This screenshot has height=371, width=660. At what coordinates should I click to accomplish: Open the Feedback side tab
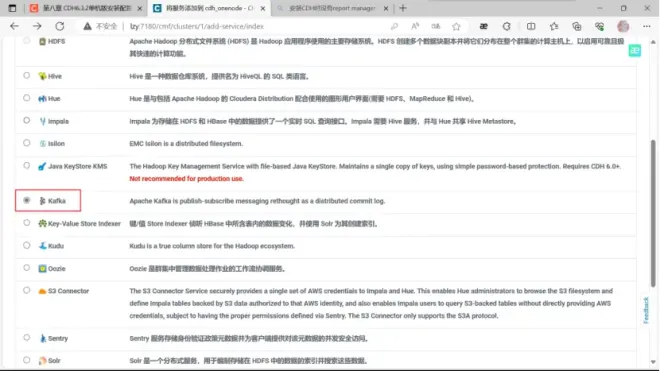[x=646, y=310]
